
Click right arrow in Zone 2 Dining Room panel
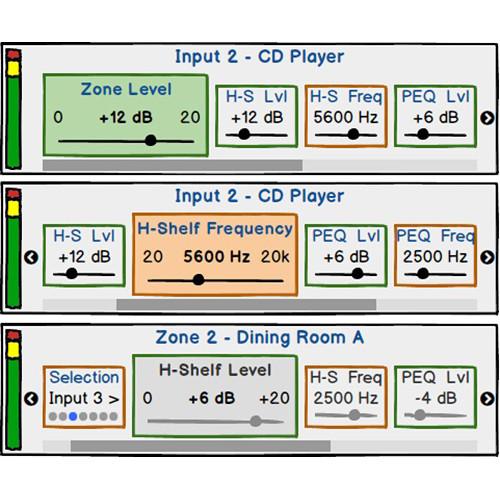coord(487,399)
